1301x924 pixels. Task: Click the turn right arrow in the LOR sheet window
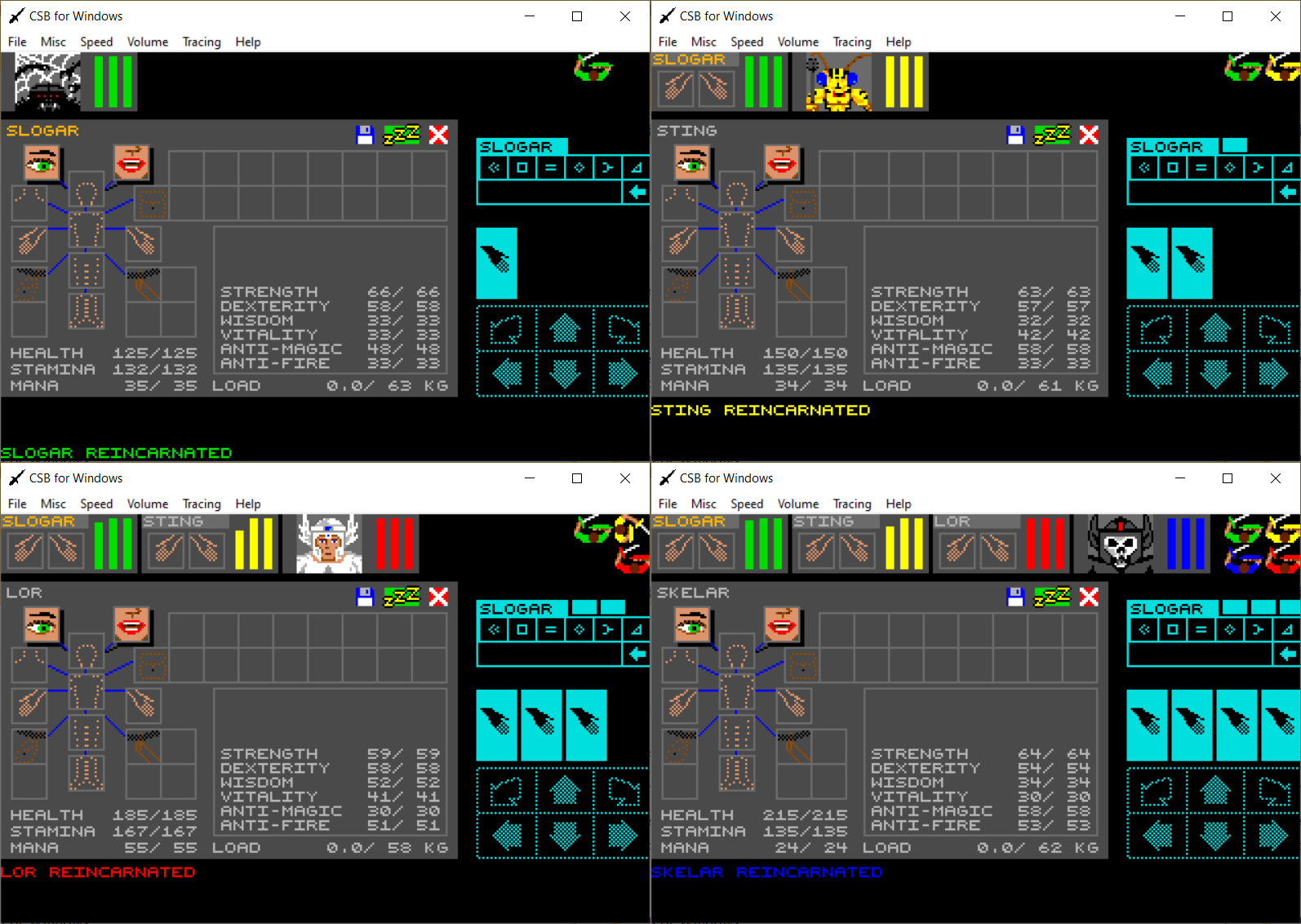click(x=622, y=791)
